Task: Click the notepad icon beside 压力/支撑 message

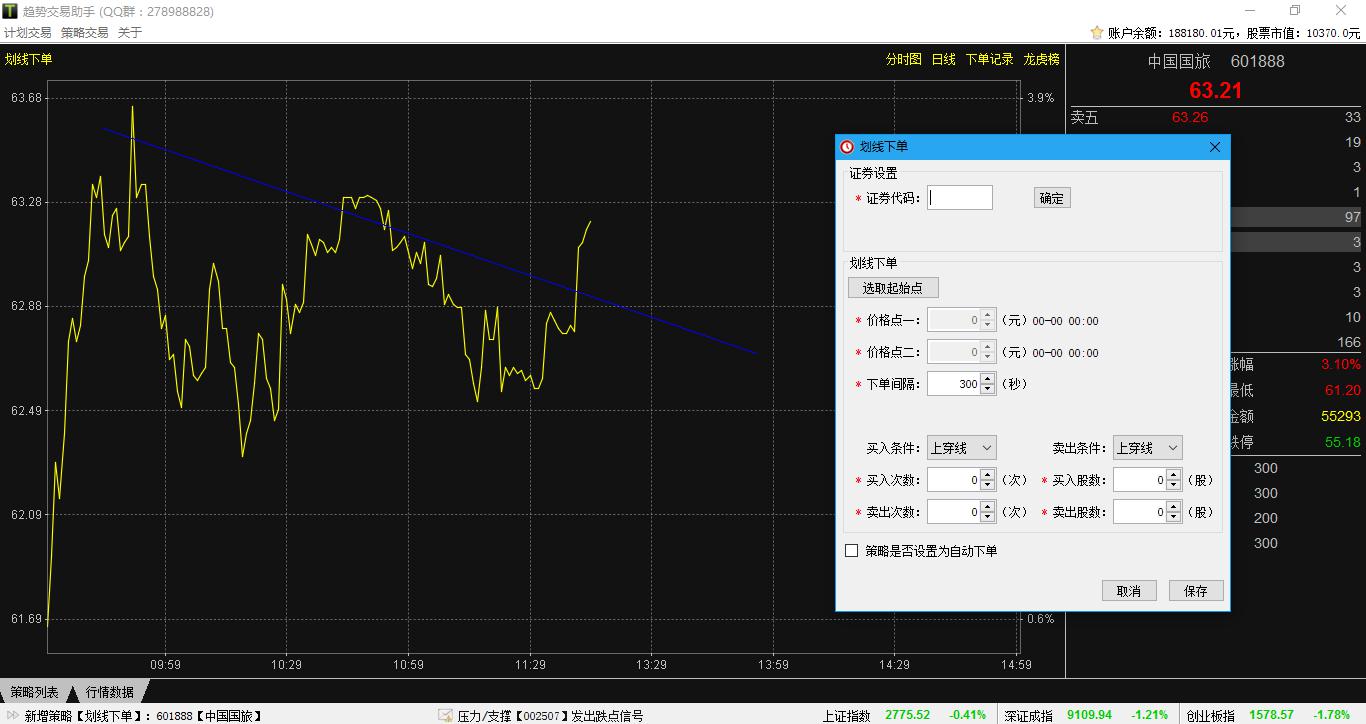Action: click(x=445, y=716)
